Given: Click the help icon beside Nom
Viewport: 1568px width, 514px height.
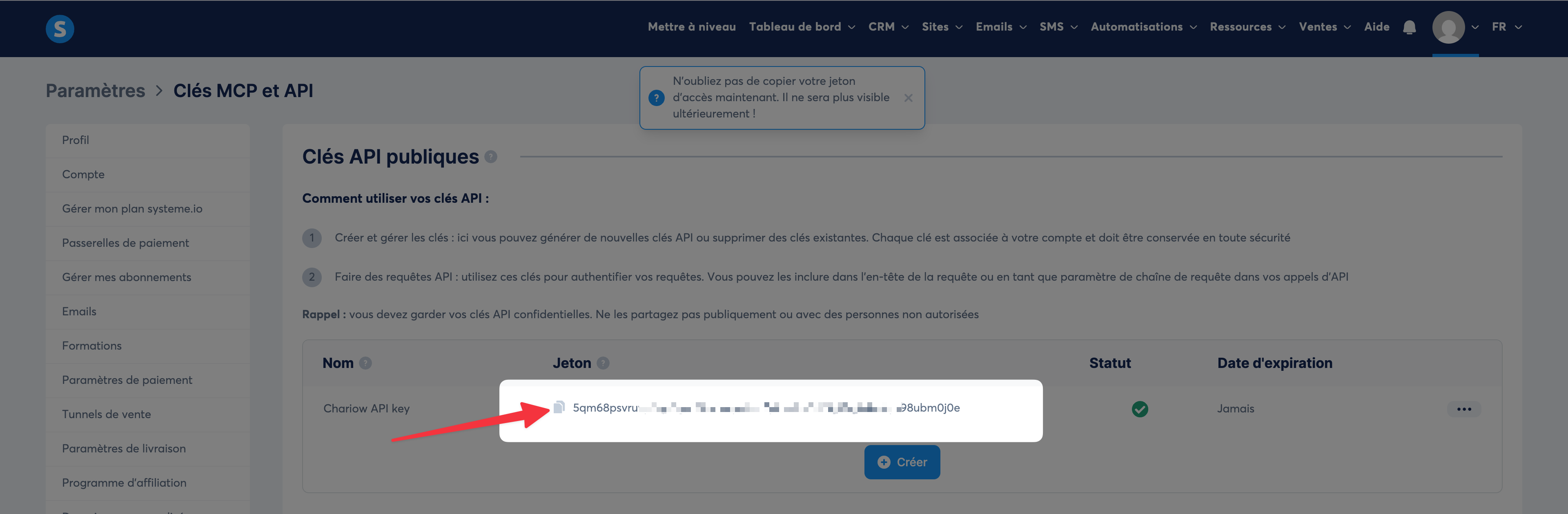Looking at the screenshot, I should click(365, 363).
